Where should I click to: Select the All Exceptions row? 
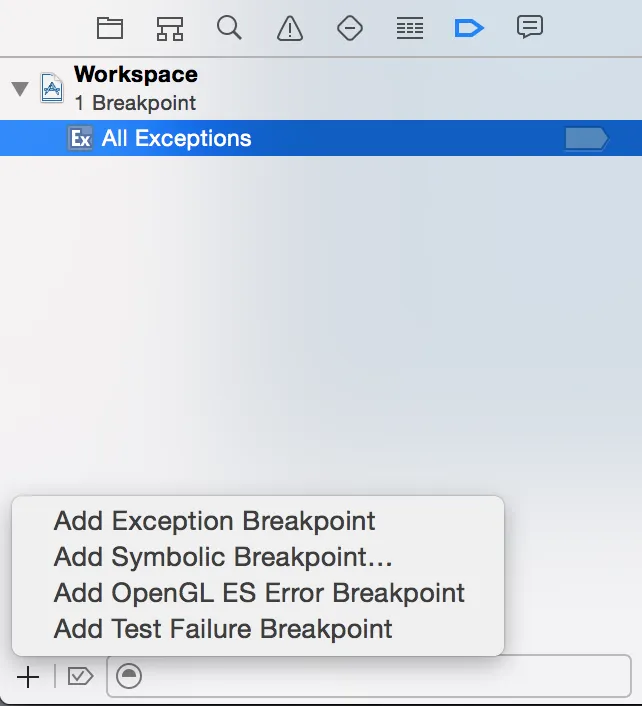(x=300, y=139)
